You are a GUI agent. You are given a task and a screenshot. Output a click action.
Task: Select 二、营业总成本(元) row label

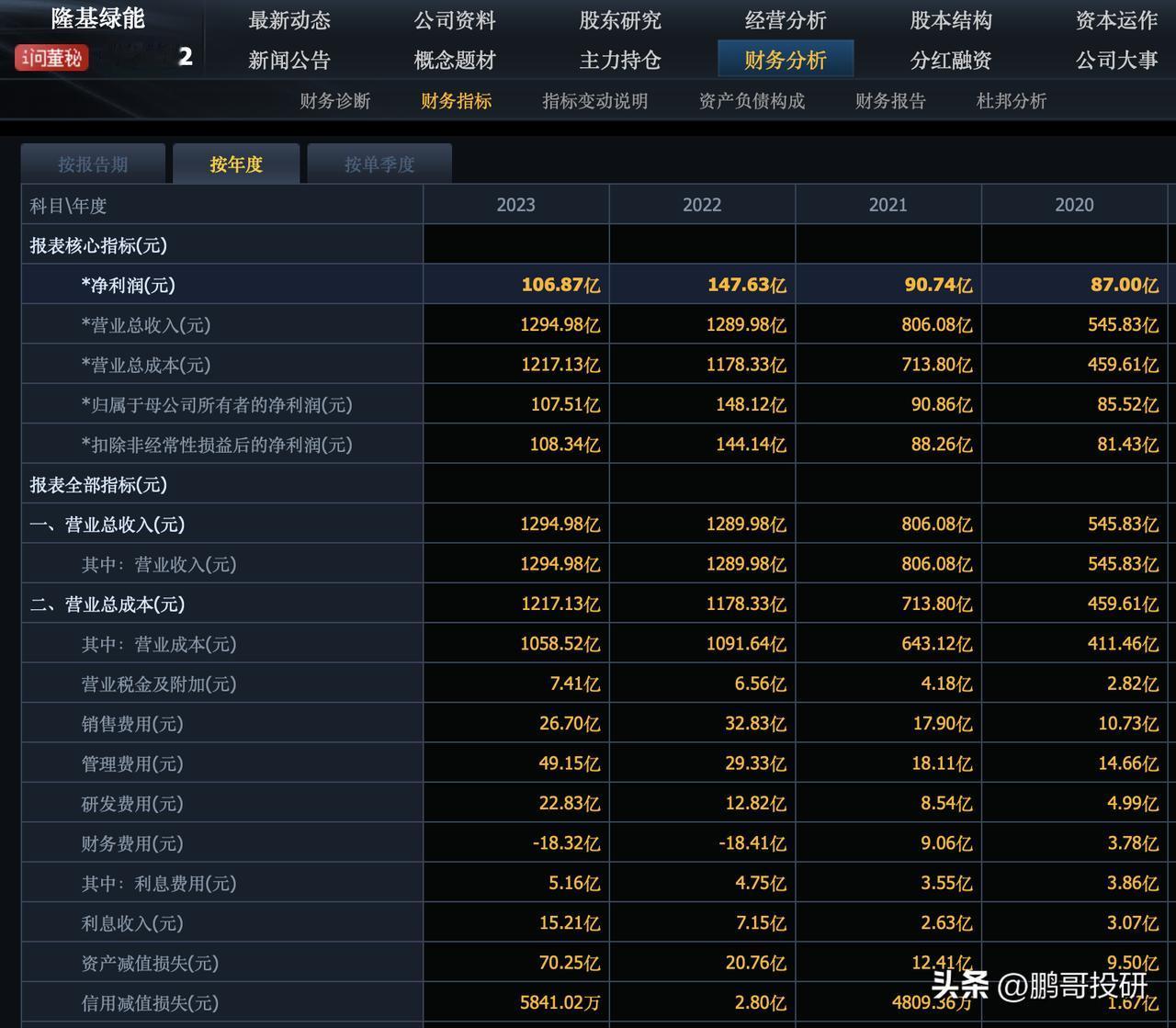107,604
